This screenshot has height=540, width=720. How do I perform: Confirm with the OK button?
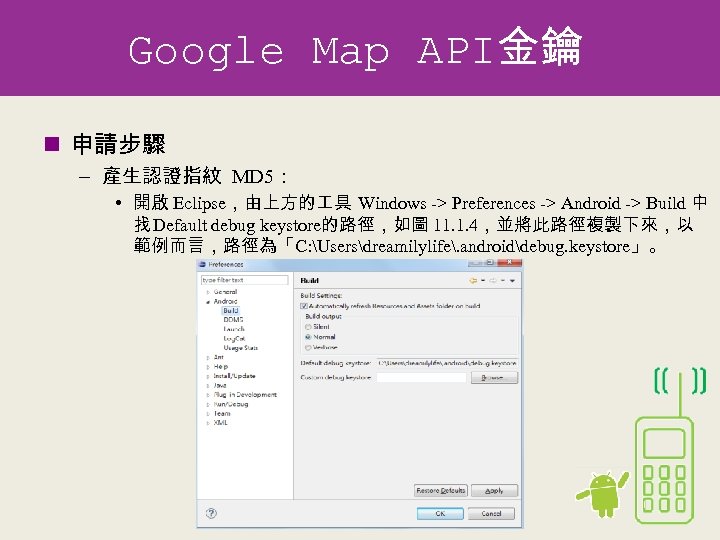(x=440, y=514)
